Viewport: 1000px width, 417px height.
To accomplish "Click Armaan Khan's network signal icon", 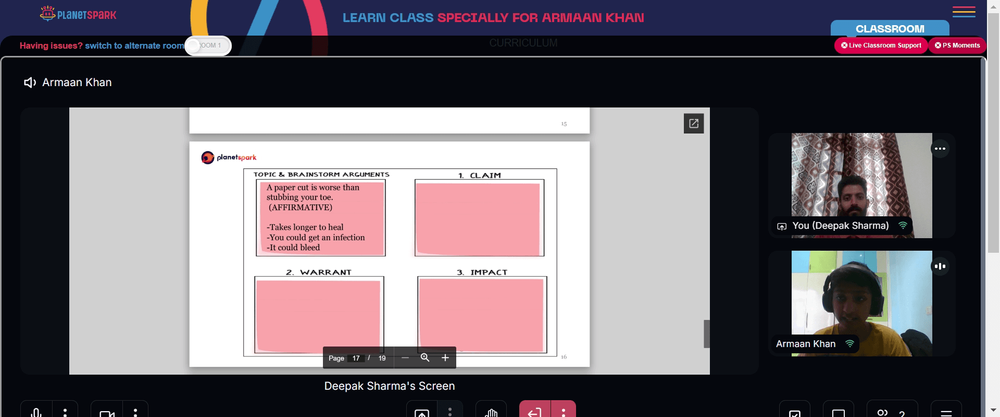I will pyautogui.click(x=849, y=344).
